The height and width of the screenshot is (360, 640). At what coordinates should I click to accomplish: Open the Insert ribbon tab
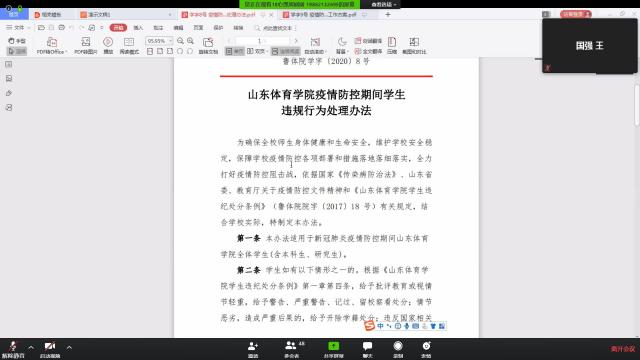coord(138,28)
